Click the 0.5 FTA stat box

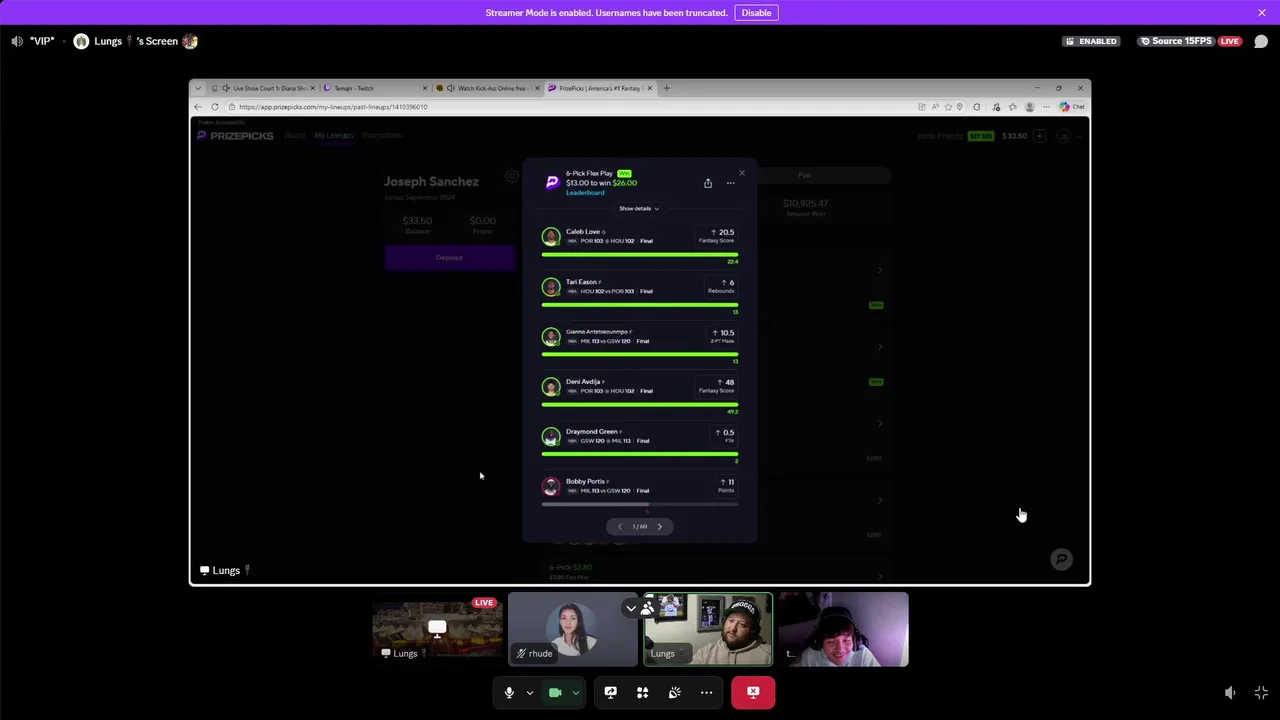pyautogui.click(x=724, y=436)
